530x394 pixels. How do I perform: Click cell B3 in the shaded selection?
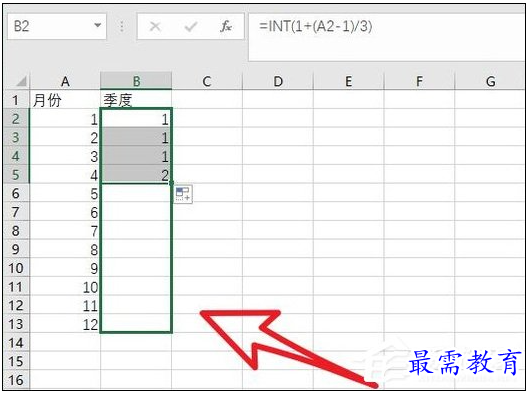(x=136, y=137)
